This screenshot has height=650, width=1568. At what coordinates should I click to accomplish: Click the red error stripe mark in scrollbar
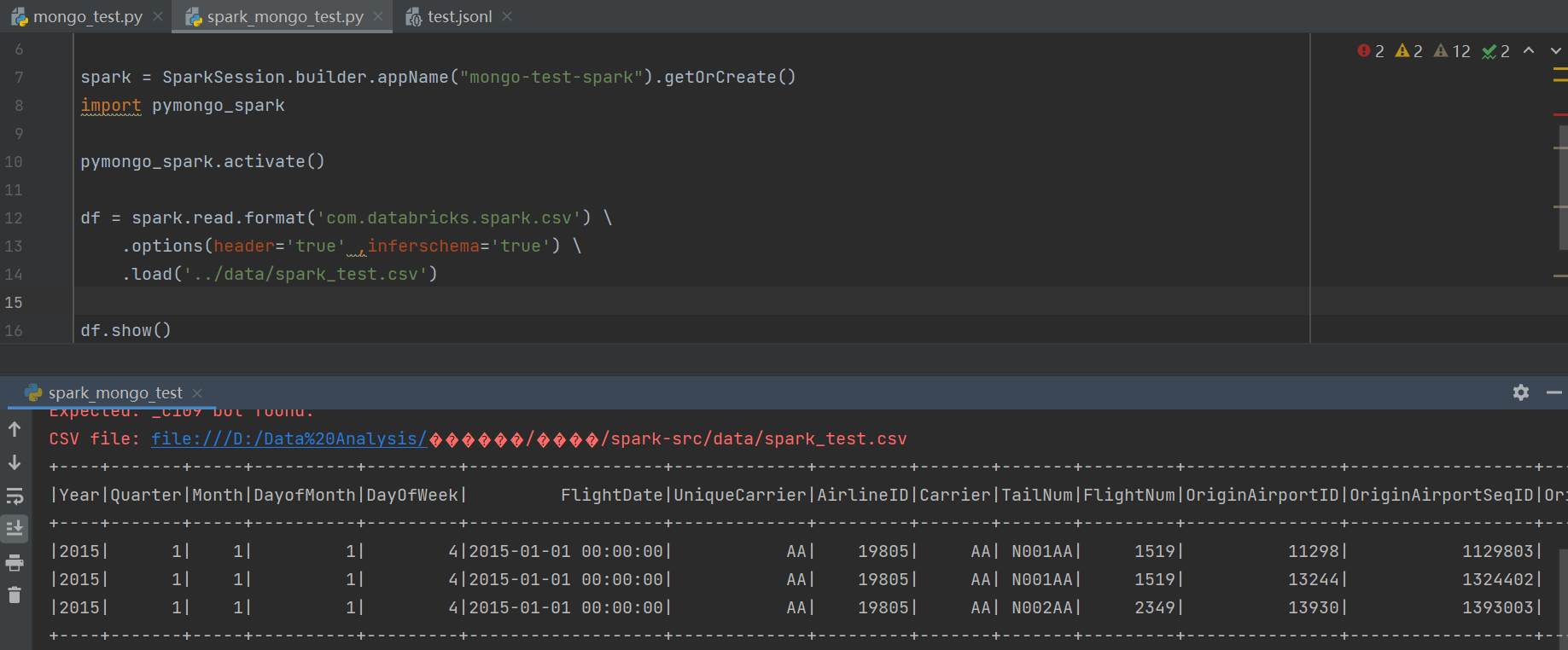click(1560, 114)
